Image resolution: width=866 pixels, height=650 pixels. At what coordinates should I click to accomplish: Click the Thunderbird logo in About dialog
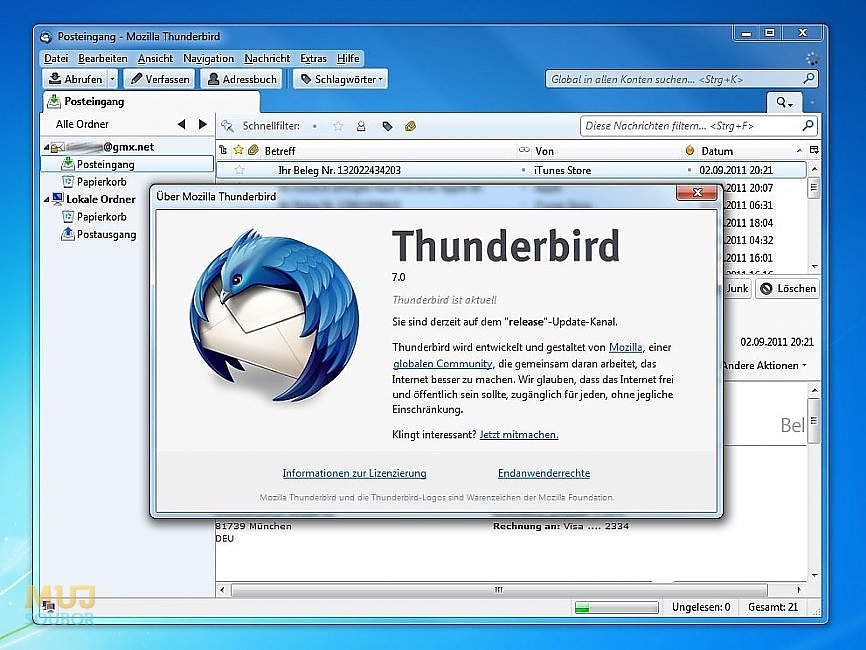(274, 315)
